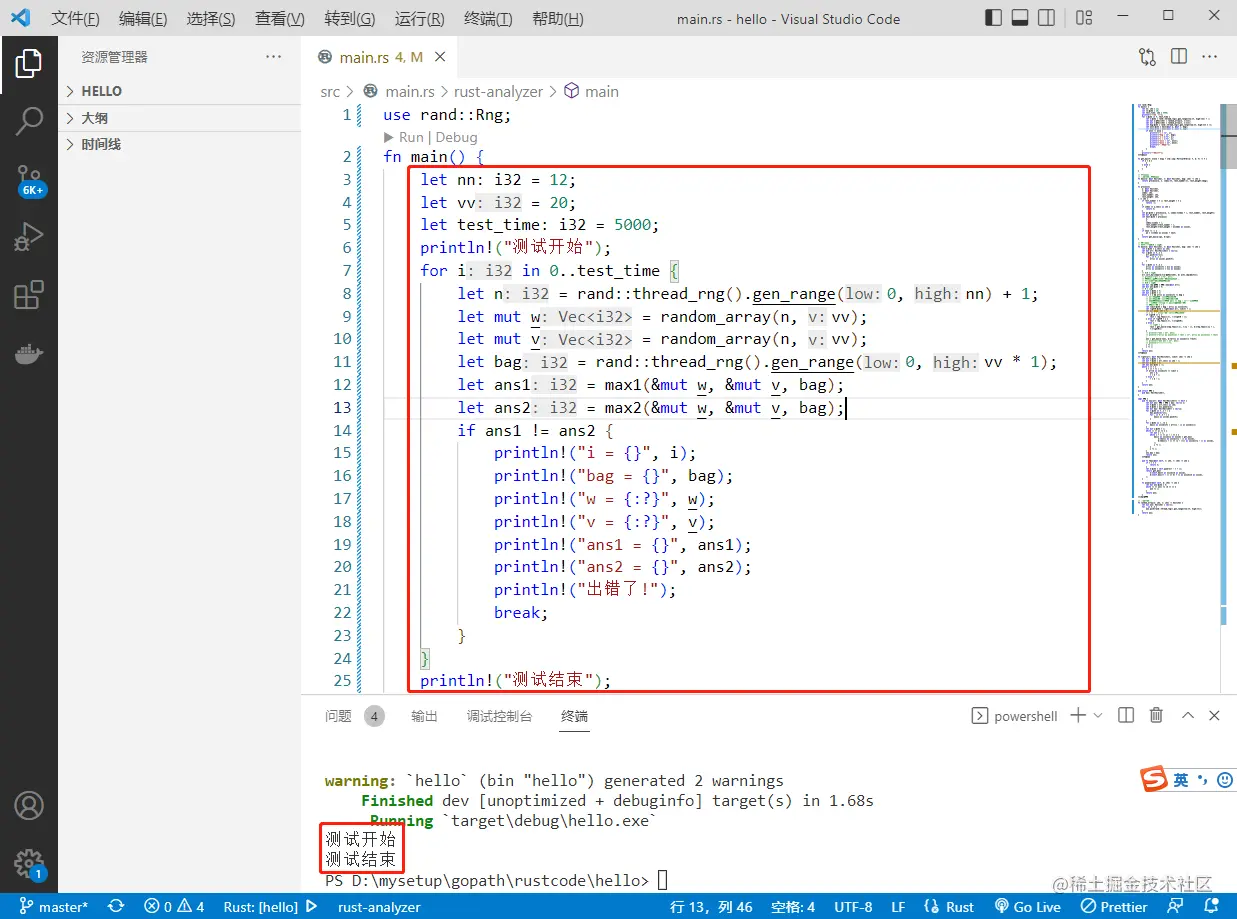Open Explorer panel More Actions ellipsis
1237x919 pixels.
pyautogui.click(x=273, y=57)
